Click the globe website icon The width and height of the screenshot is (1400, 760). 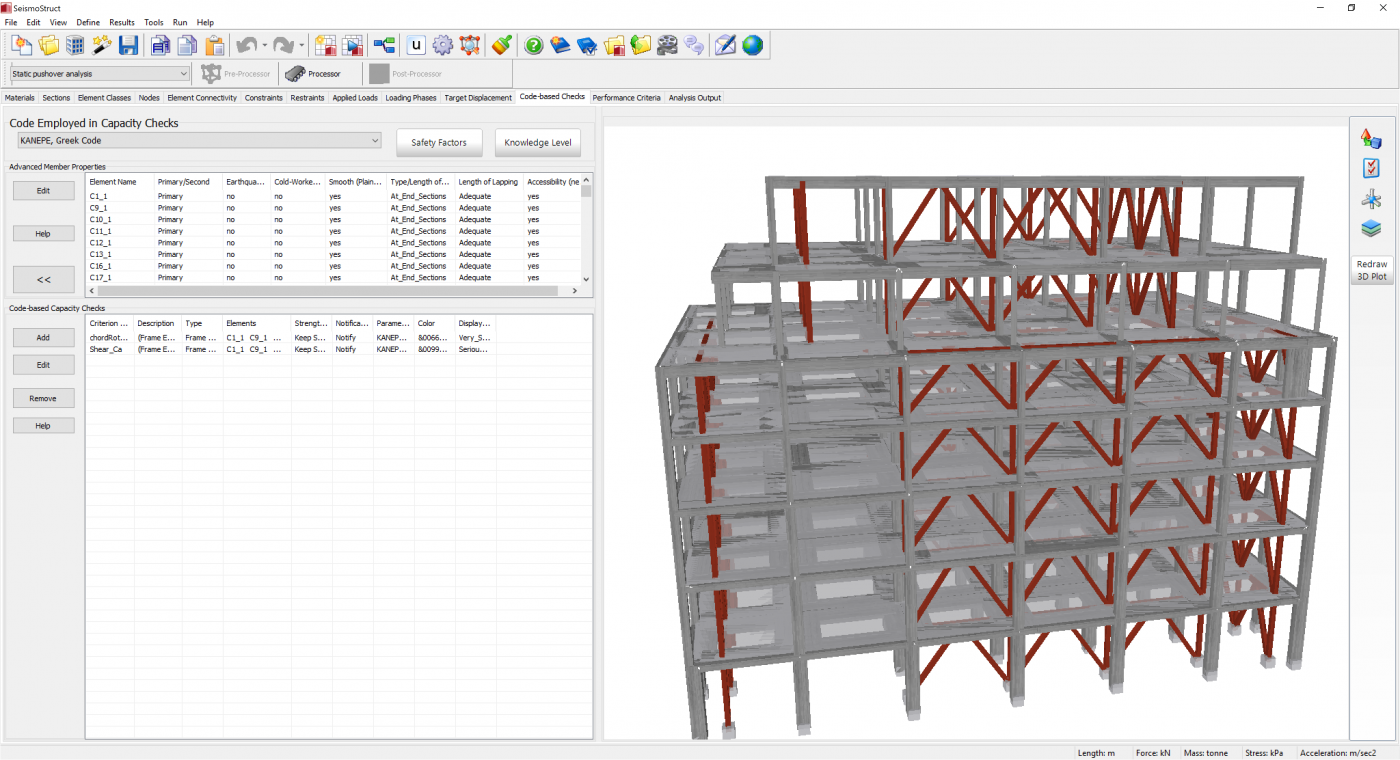tap(752, 45)
